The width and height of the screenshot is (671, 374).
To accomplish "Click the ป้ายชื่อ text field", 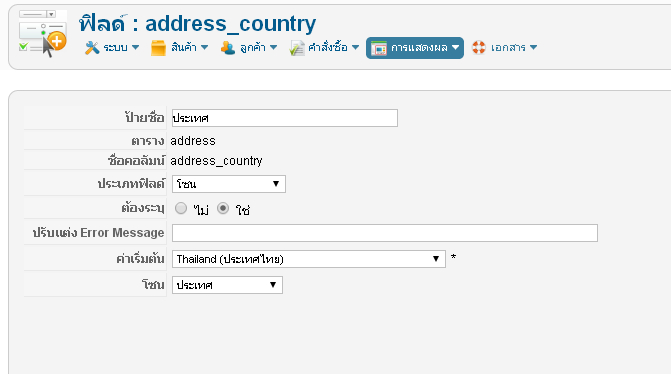I will (x=285, y=118).
